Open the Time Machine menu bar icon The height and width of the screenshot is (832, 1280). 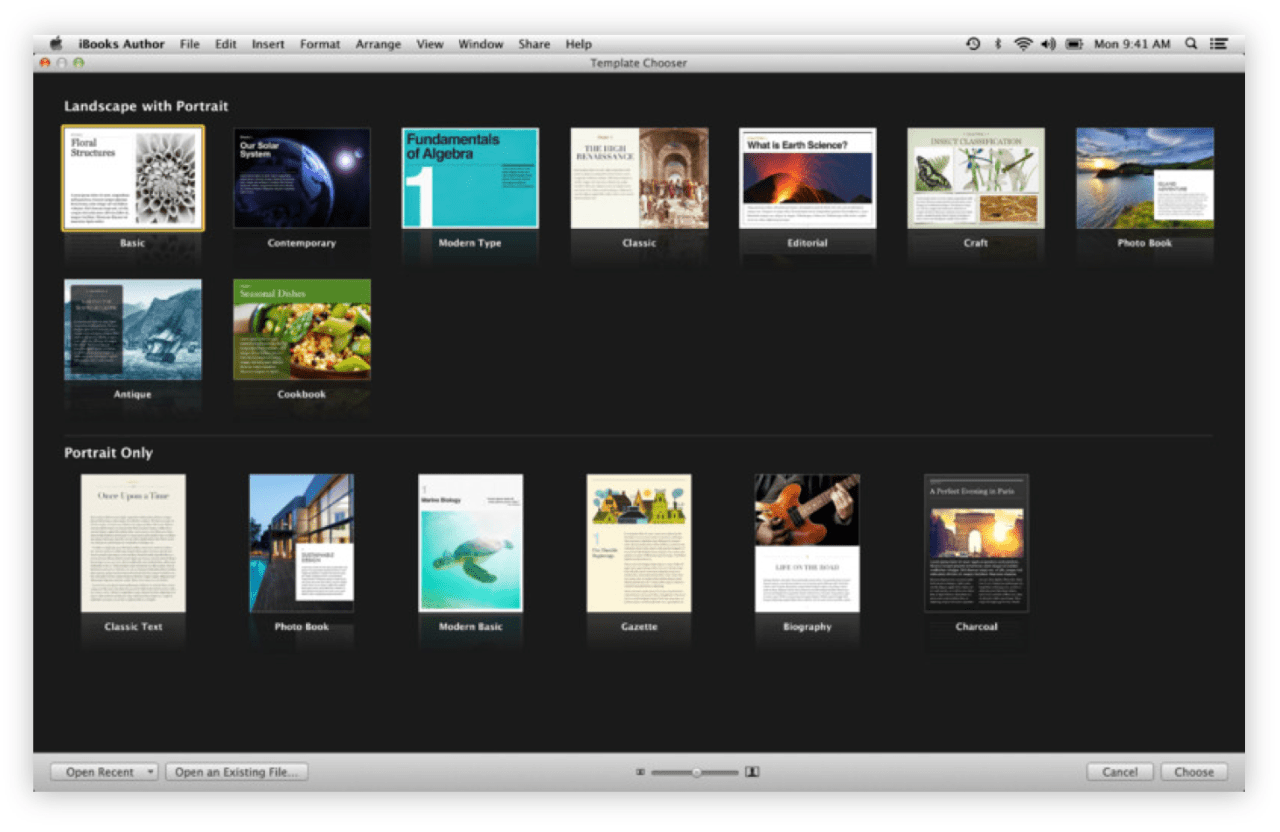click(x=972, y=43)
